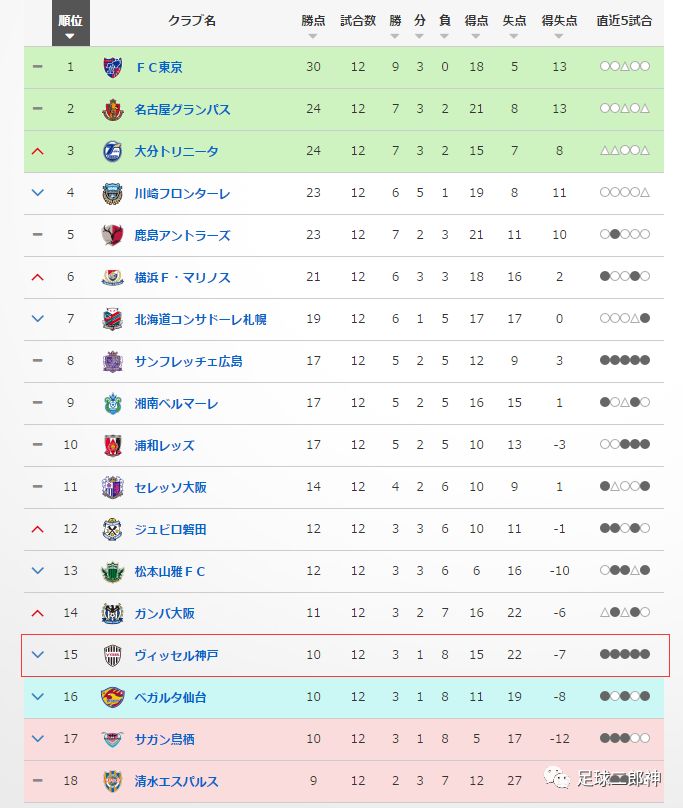Click the 浦和レッズ club crest
This screenshot has height=808, width=683.
click(112, 445)
